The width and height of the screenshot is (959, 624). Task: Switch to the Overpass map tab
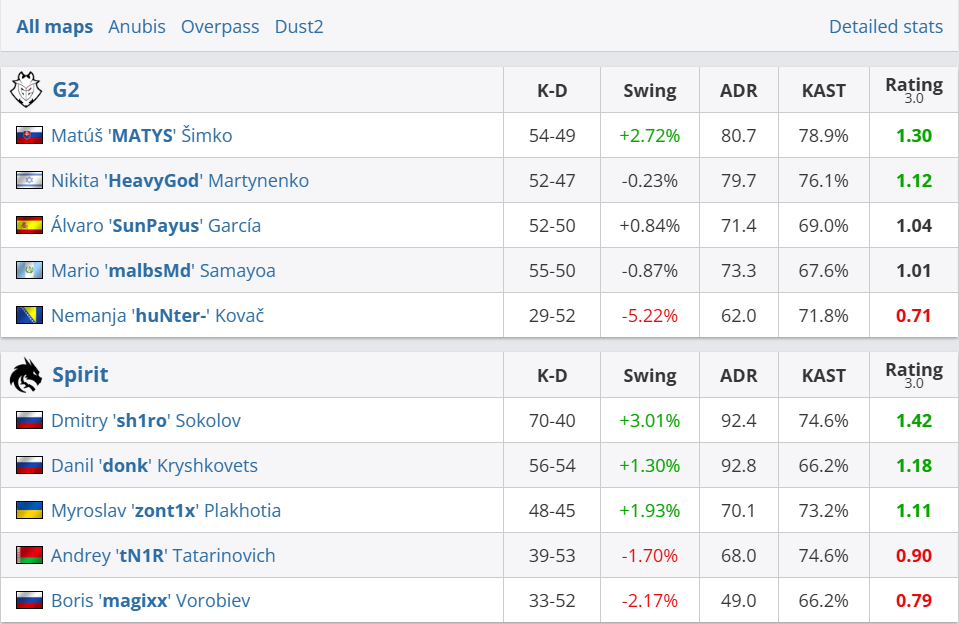(x=220, y=27)
